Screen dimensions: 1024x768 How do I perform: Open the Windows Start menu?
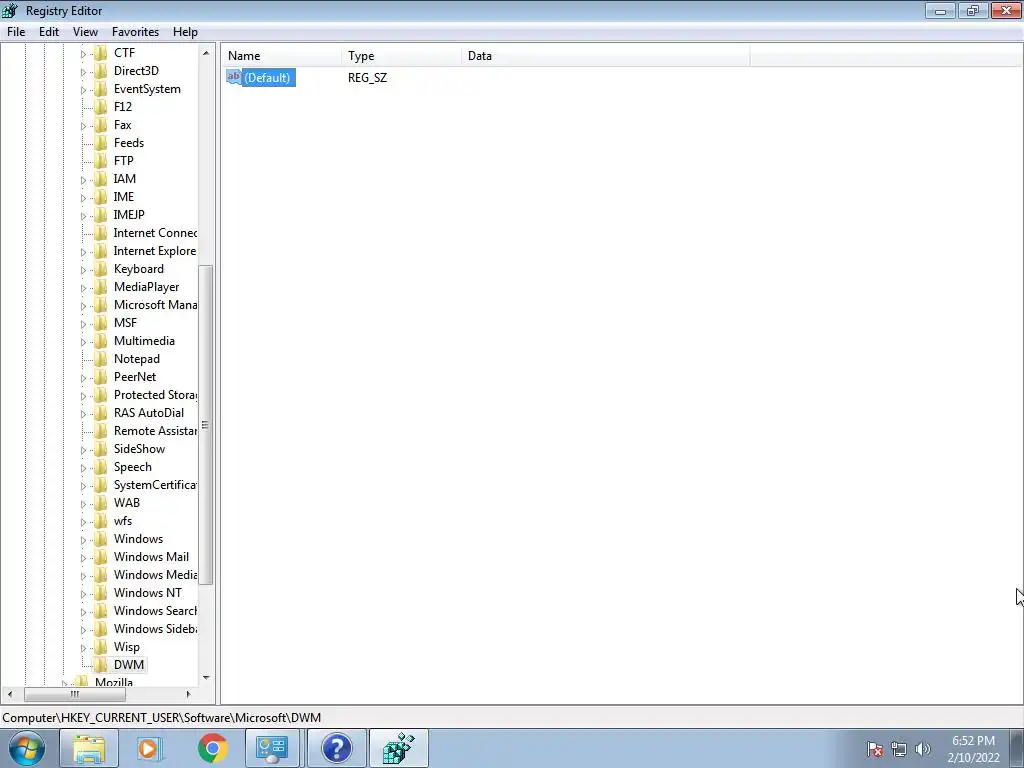27,748
